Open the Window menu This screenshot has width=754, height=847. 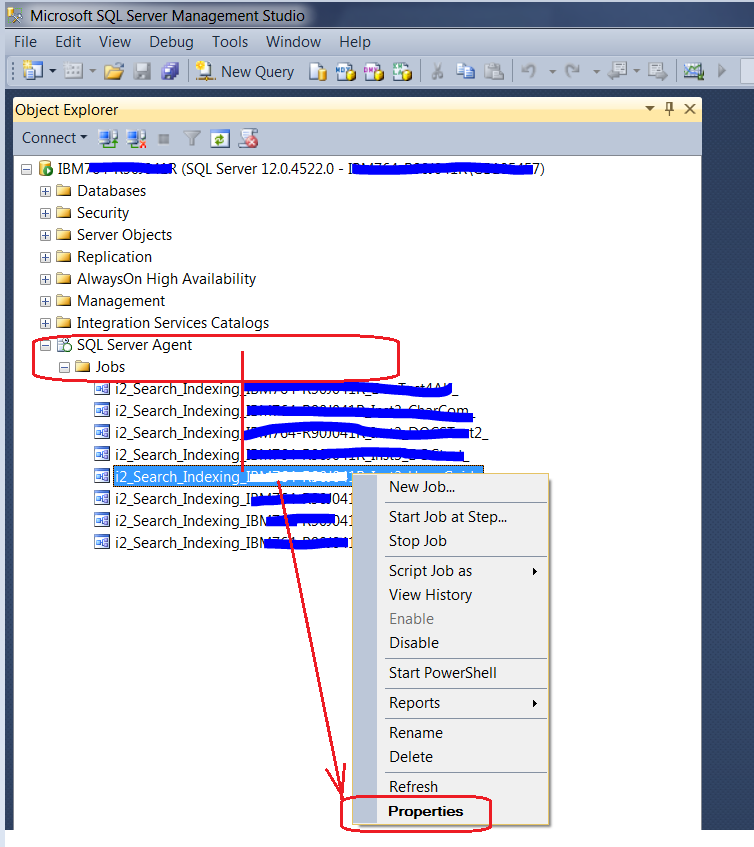click(293, 42)
